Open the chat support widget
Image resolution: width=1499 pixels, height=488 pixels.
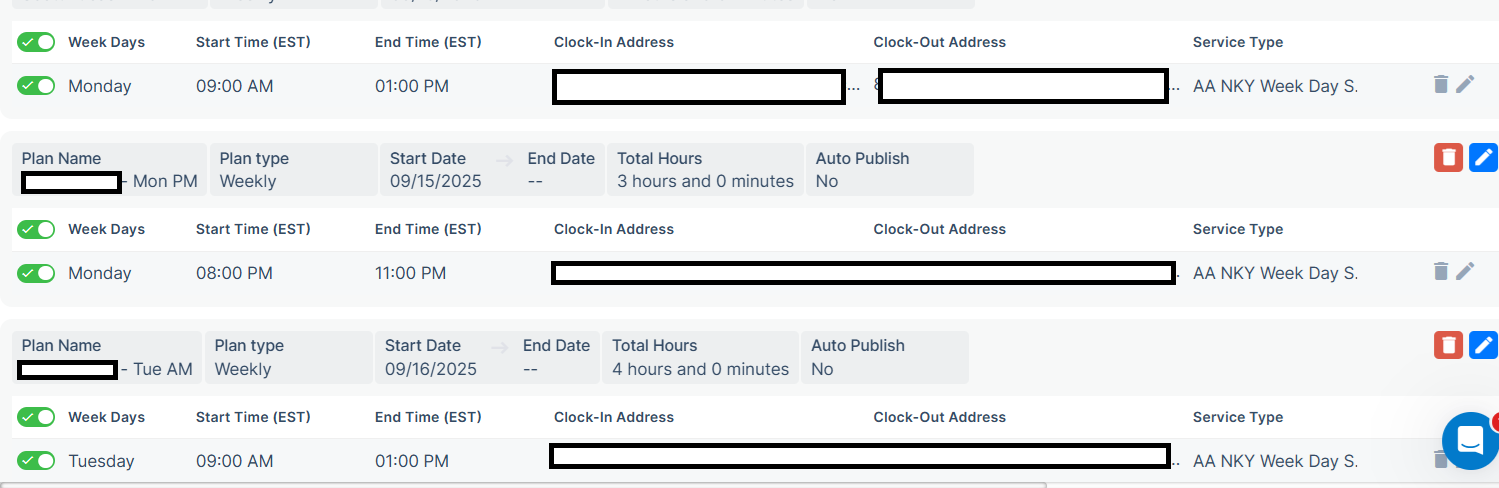(x=1470, y=440)
